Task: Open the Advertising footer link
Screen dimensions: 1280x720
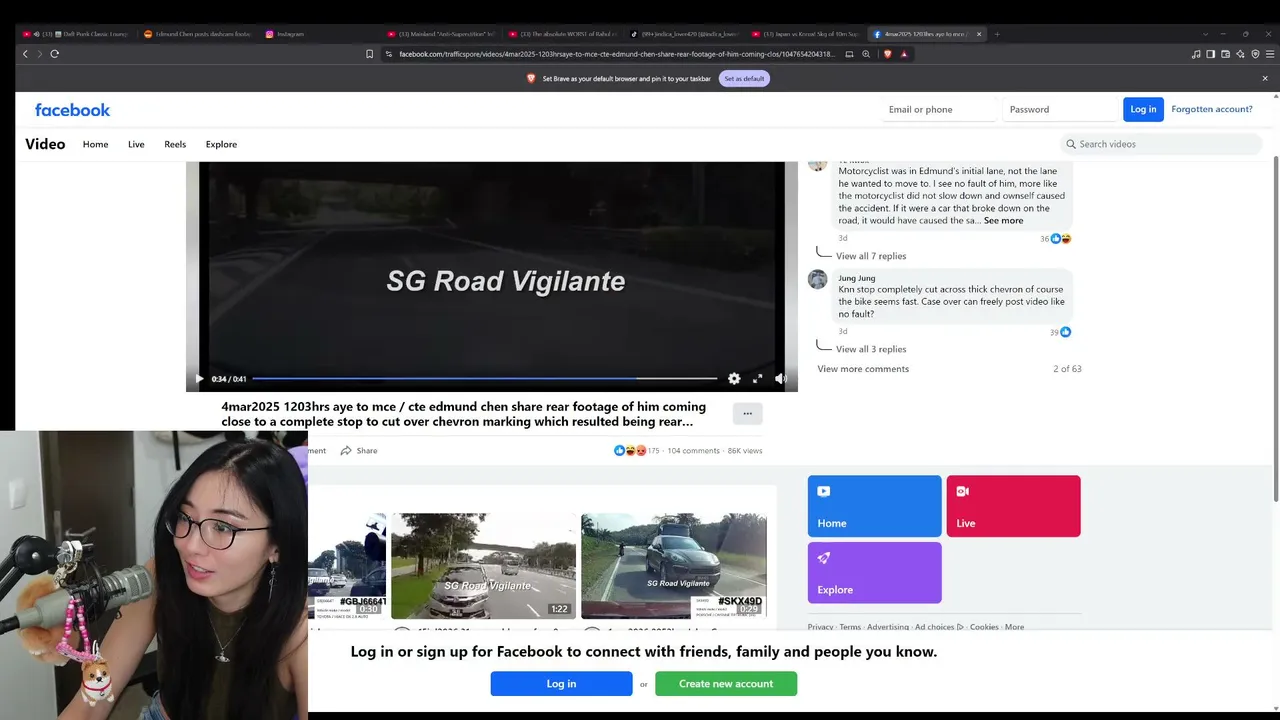Action: [888, 627]
